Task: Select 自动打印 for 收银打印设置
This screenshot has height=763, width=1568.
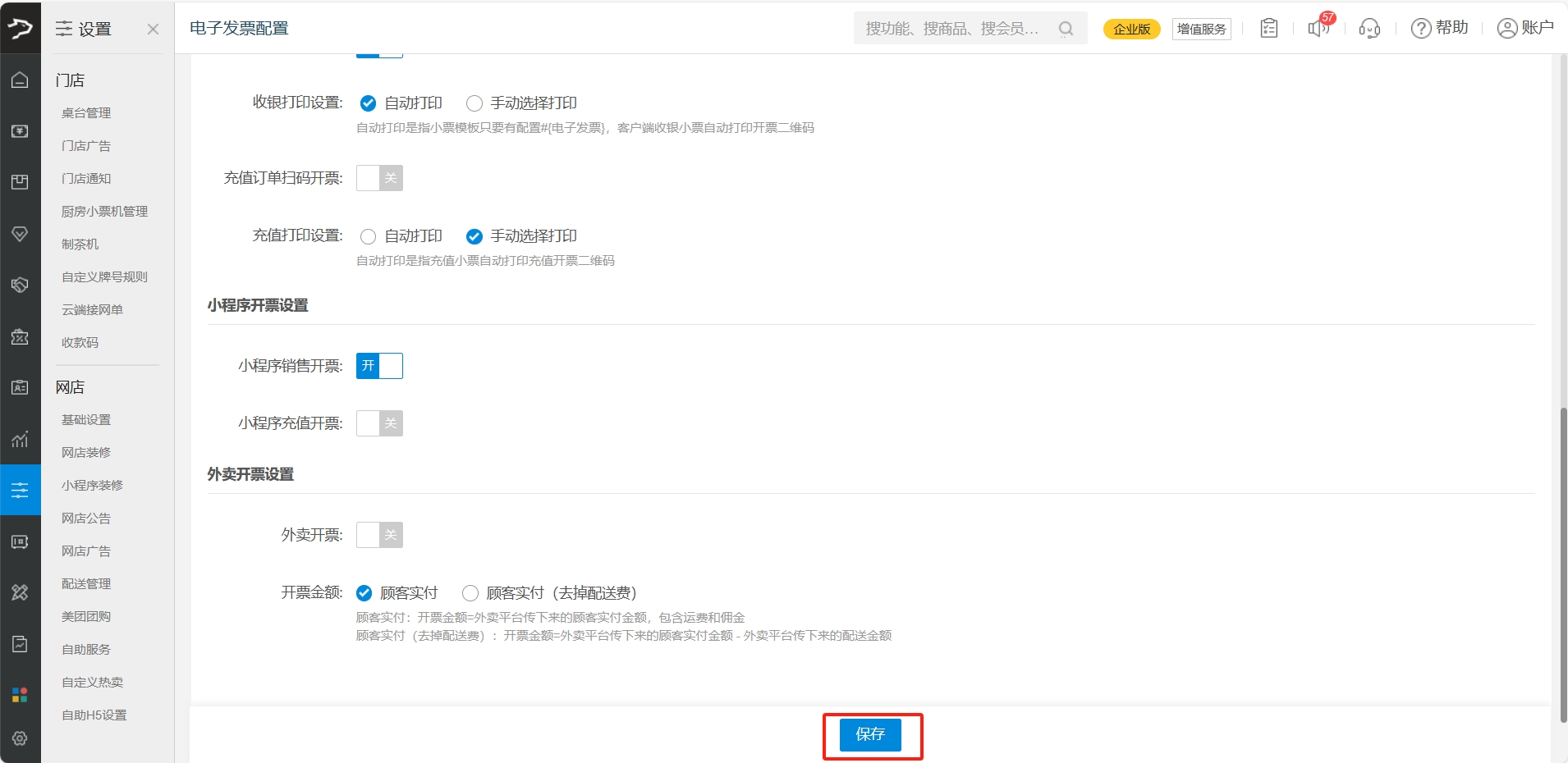Action: [368, 103]
